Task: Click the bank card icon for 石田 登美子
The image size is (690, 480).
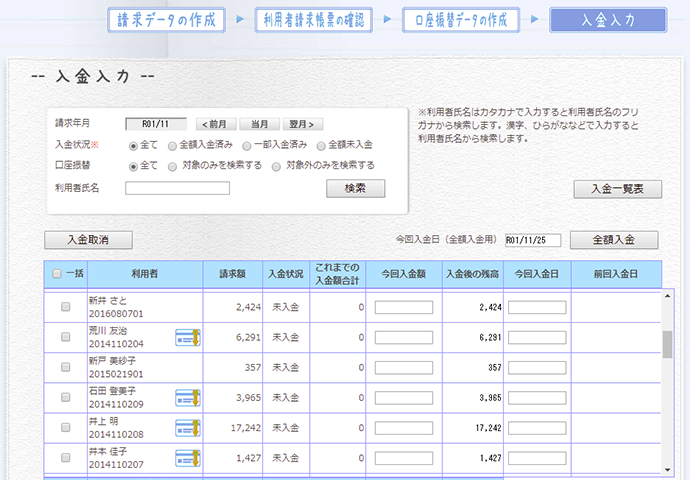Action: click(x=188, y=397)
